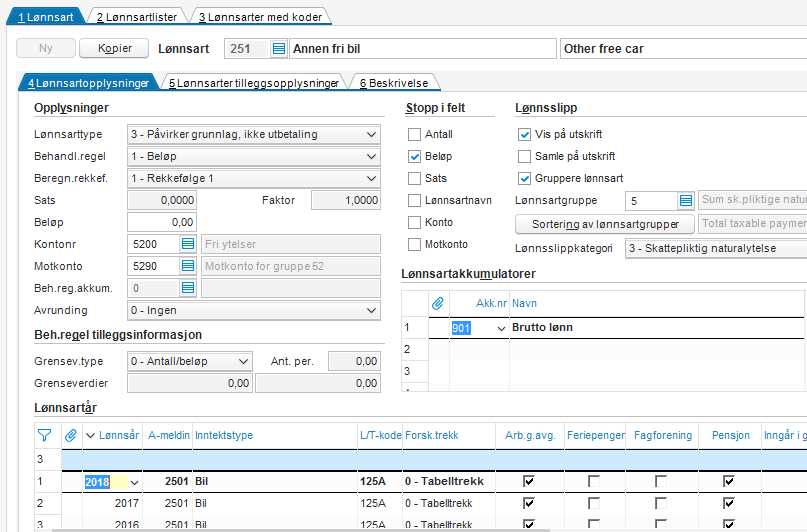Click the L/T-kode column header

380,435
